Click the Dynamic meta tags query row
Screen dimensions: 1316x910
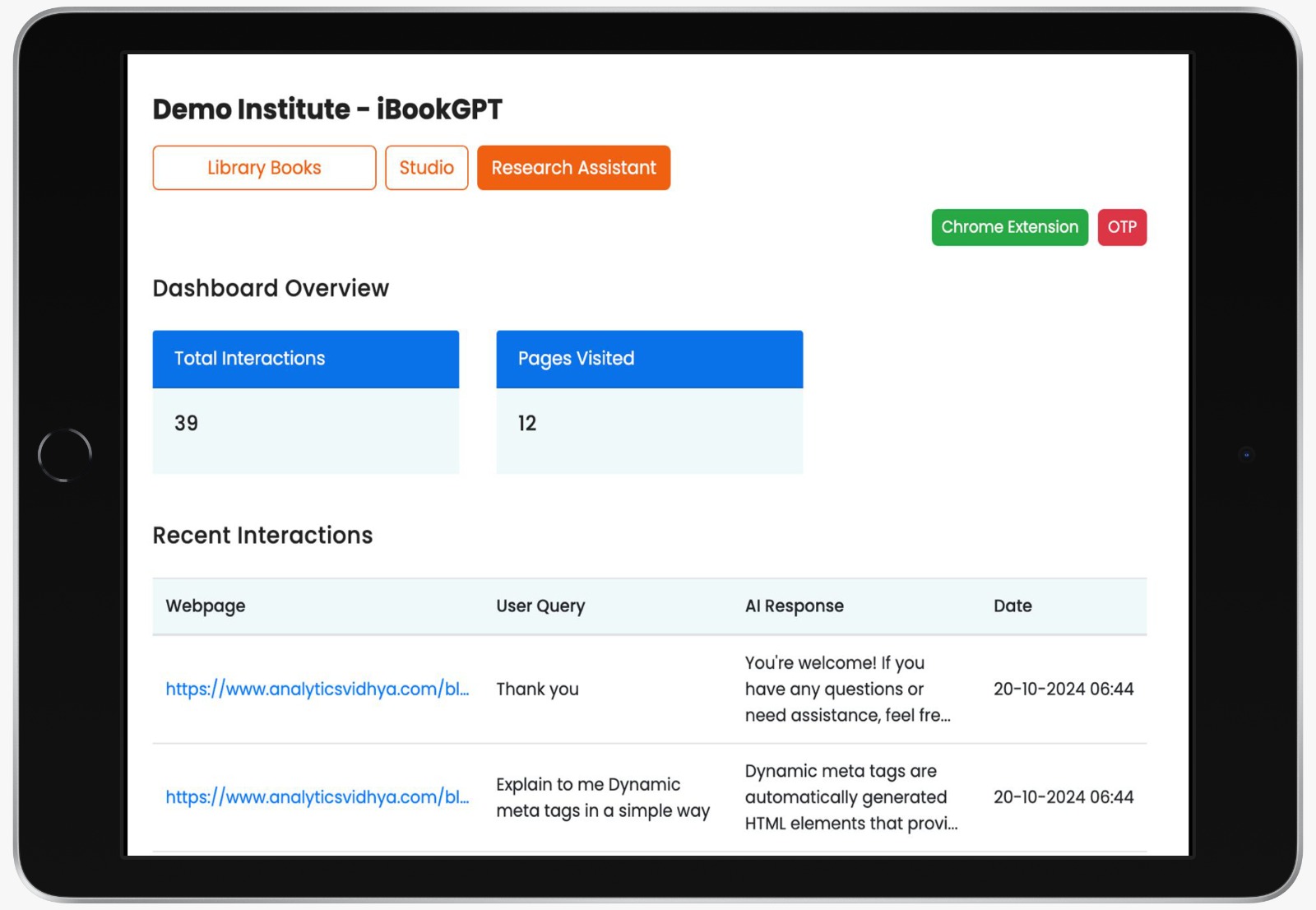pos(603,797)
